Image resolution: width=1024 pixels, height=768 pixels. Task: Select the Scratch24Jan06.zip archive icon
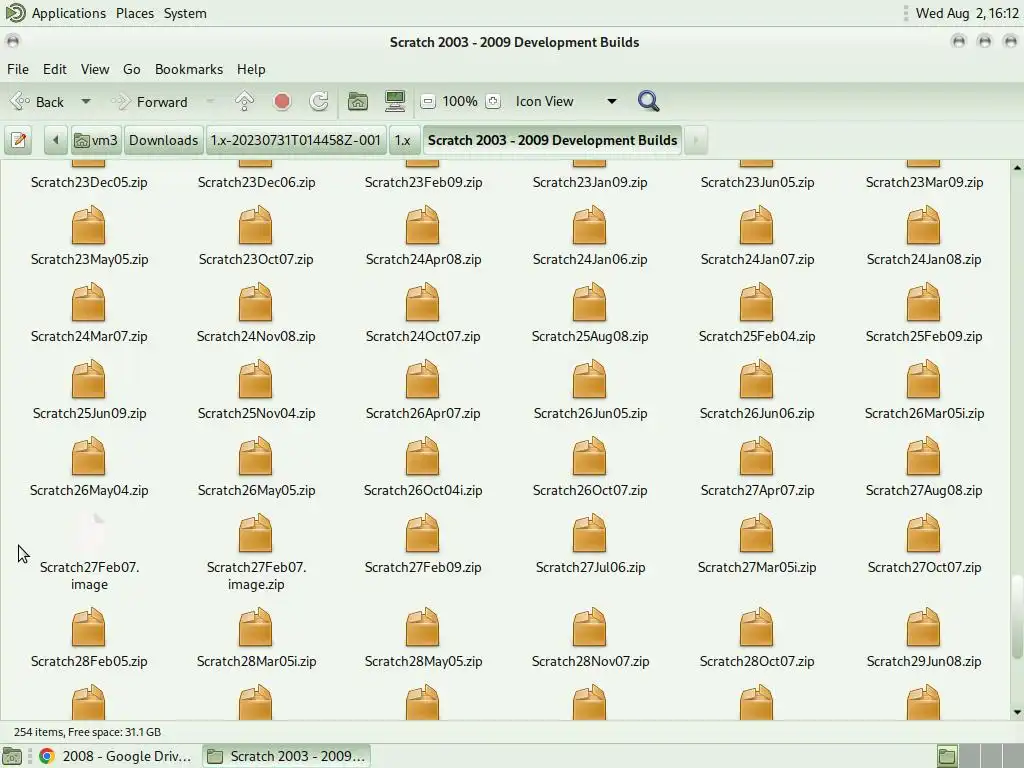click(x=590, y=225)
